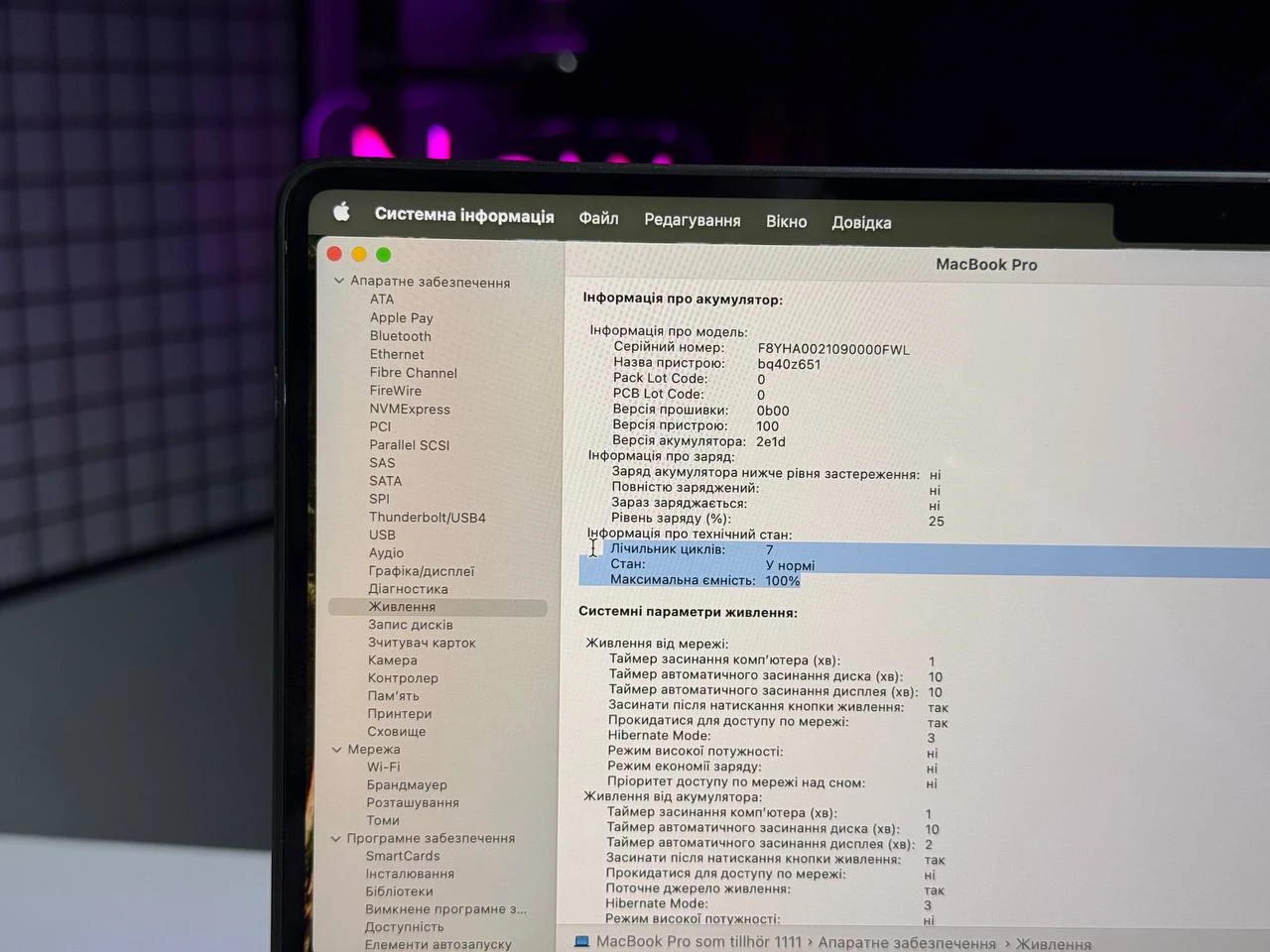Select PCI in the sidebar

pos(381,426)
